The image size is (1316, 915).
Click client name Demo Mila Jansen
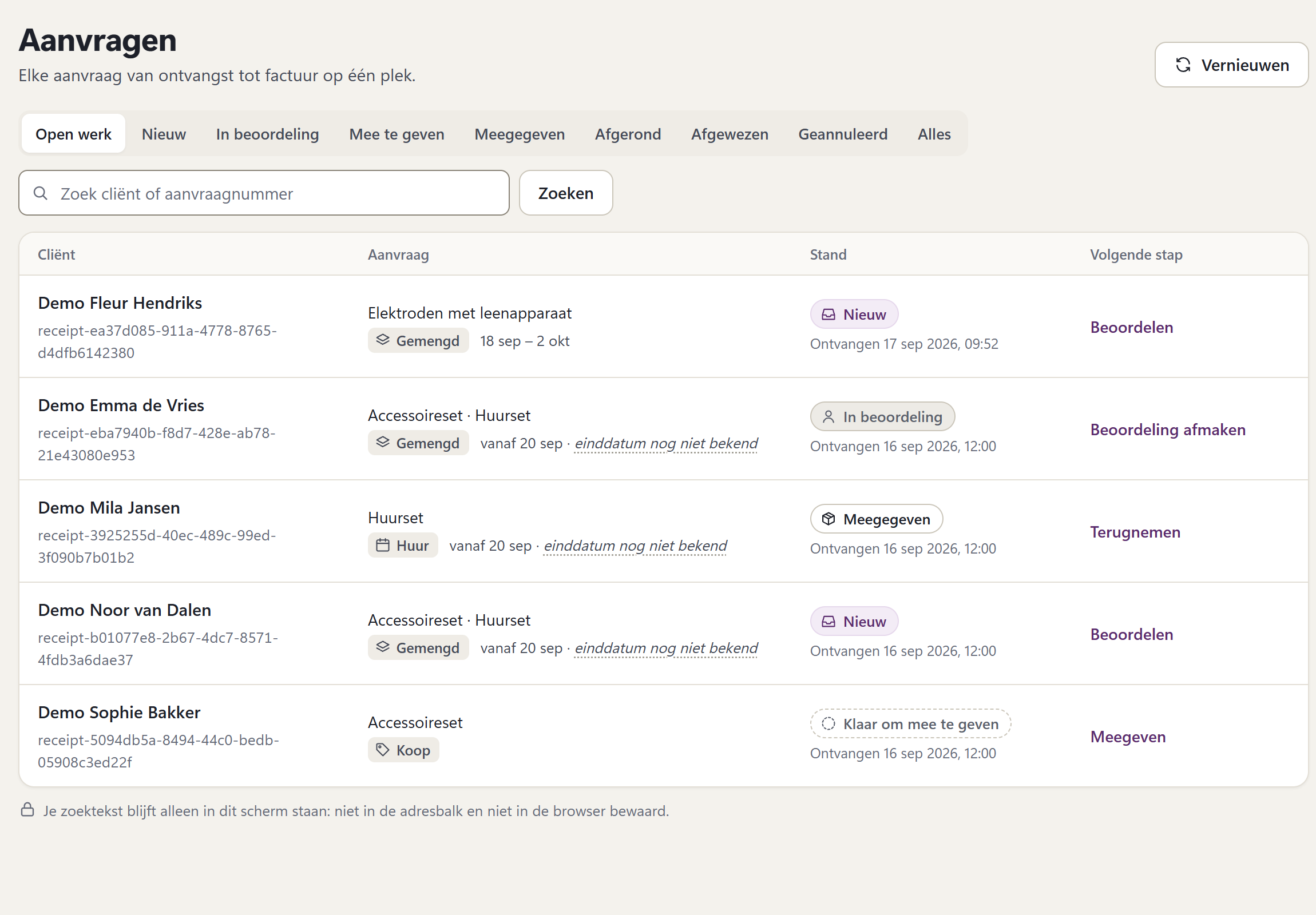point(109,508)
